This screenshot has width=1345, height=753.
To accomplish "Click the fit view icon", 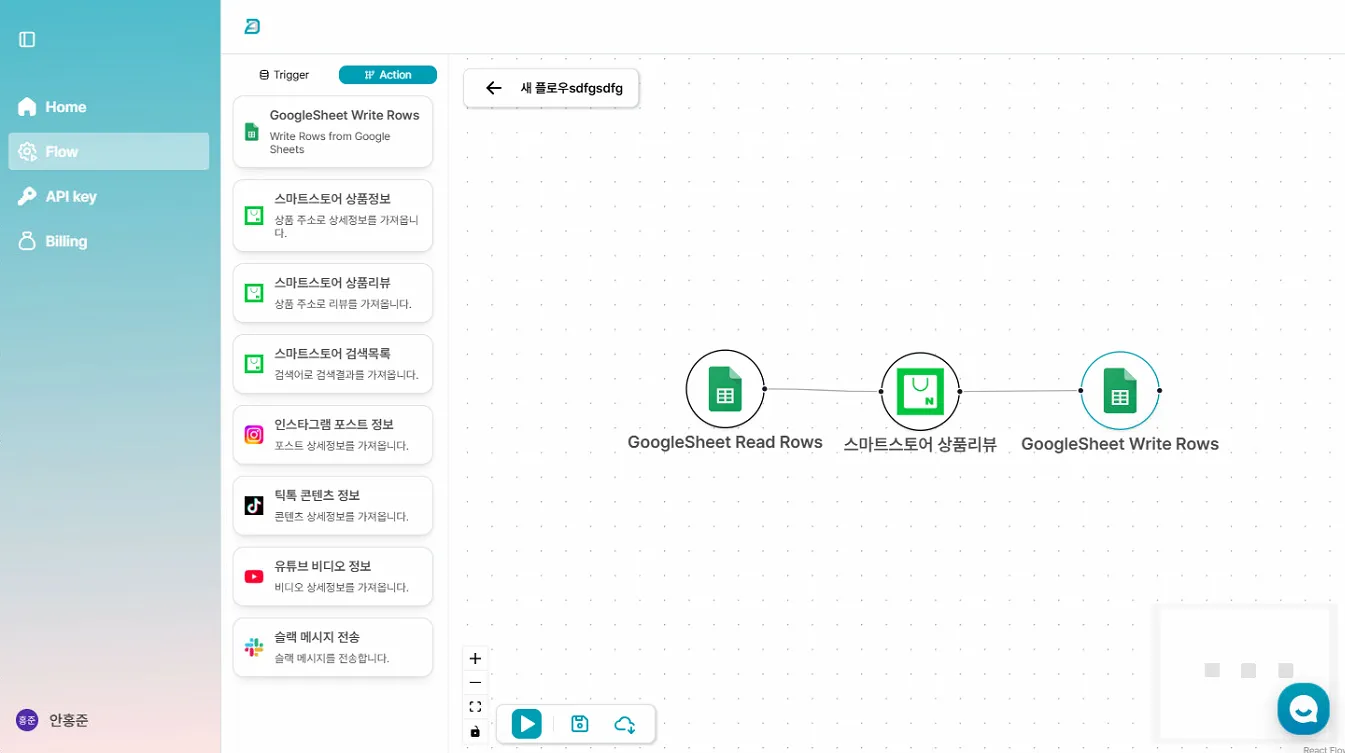I will click(x=475, y=707).
